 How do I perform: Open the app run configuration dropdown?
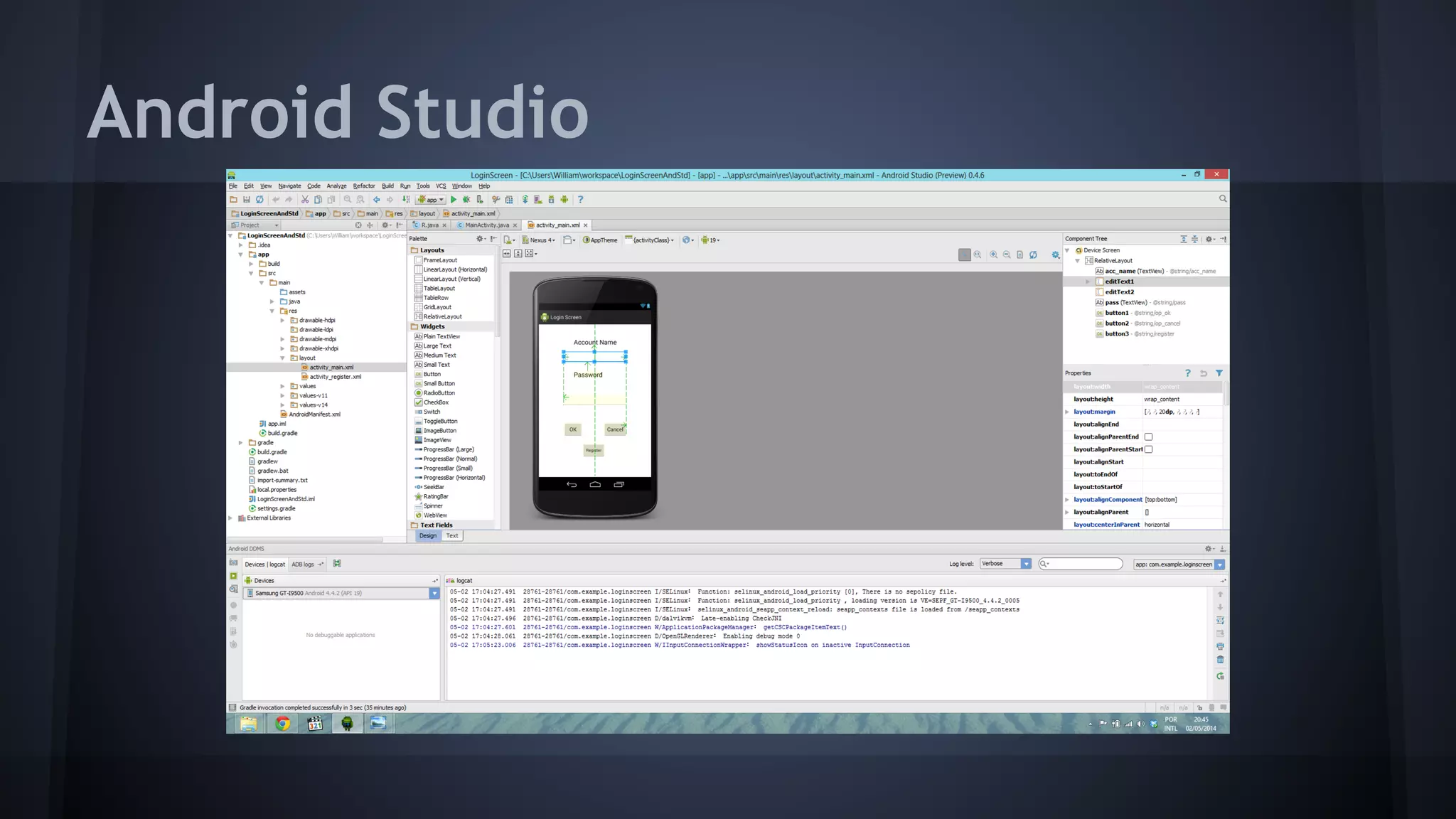[x=432, y=200]
